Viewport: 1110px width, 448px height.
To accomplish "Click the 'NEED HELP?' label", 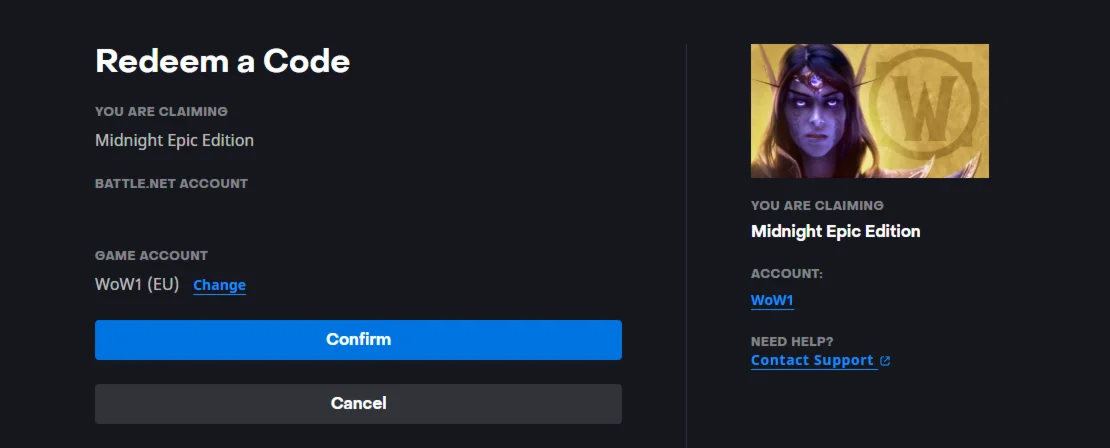I will (x=792, y=341).
